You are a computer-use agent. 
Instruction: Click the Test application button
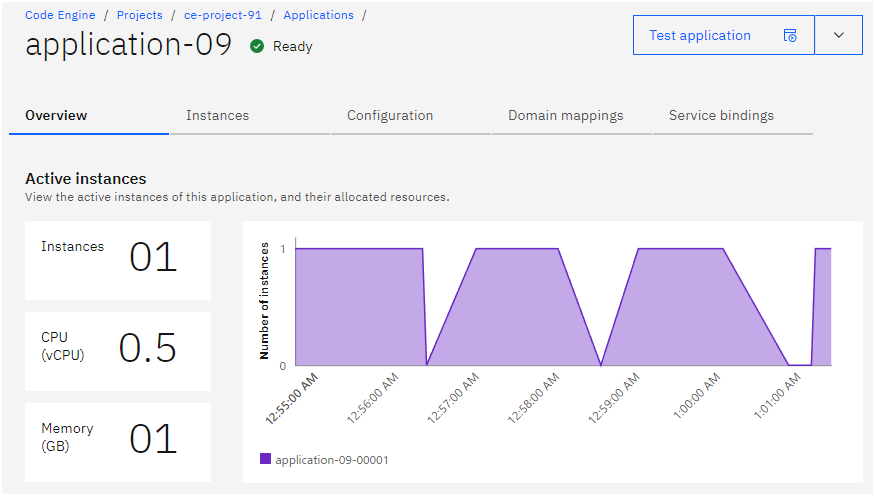(724, 35)
